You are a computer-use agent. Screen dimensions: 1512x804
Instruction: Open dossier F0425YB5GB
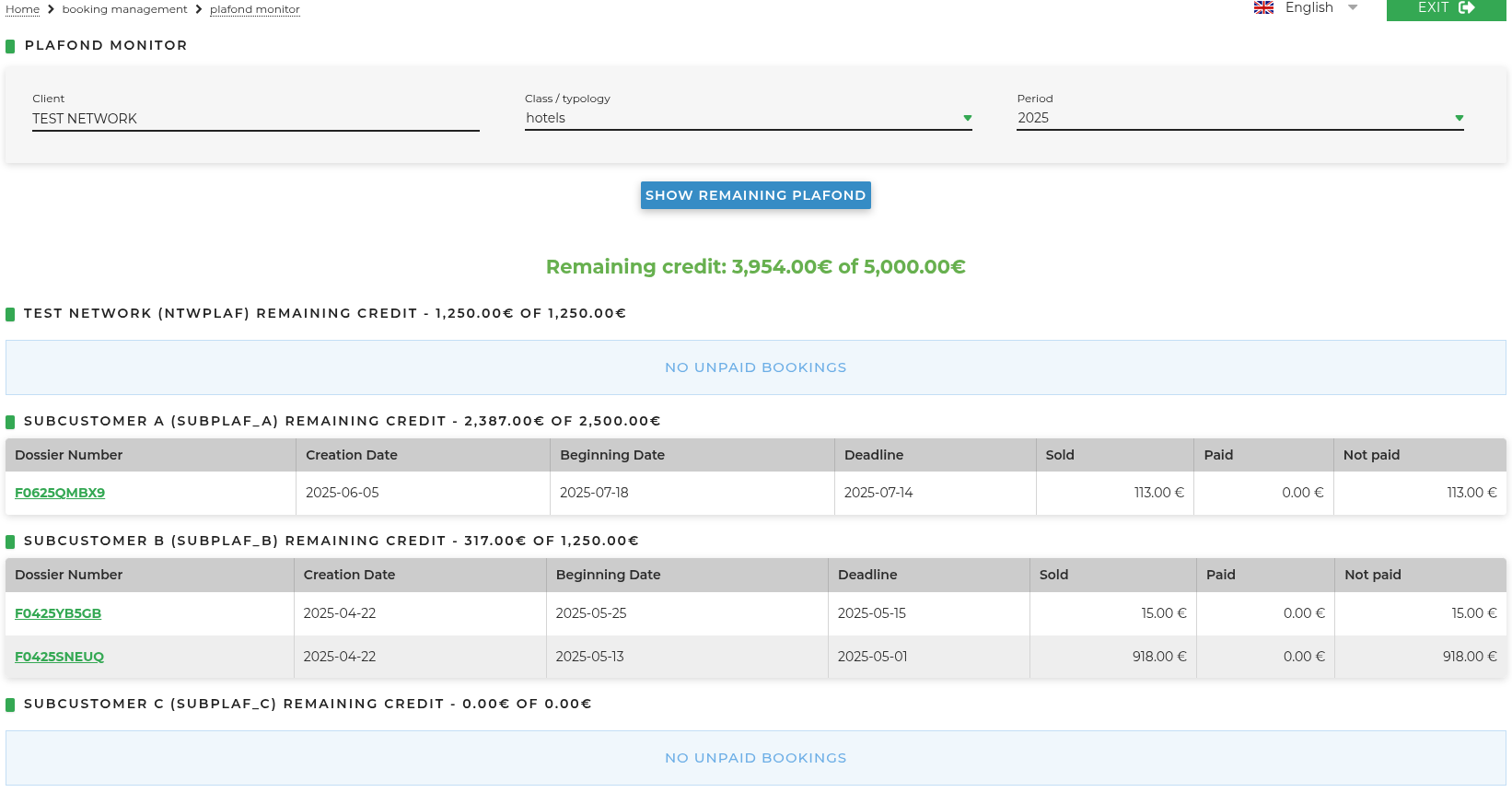(58, 613)
